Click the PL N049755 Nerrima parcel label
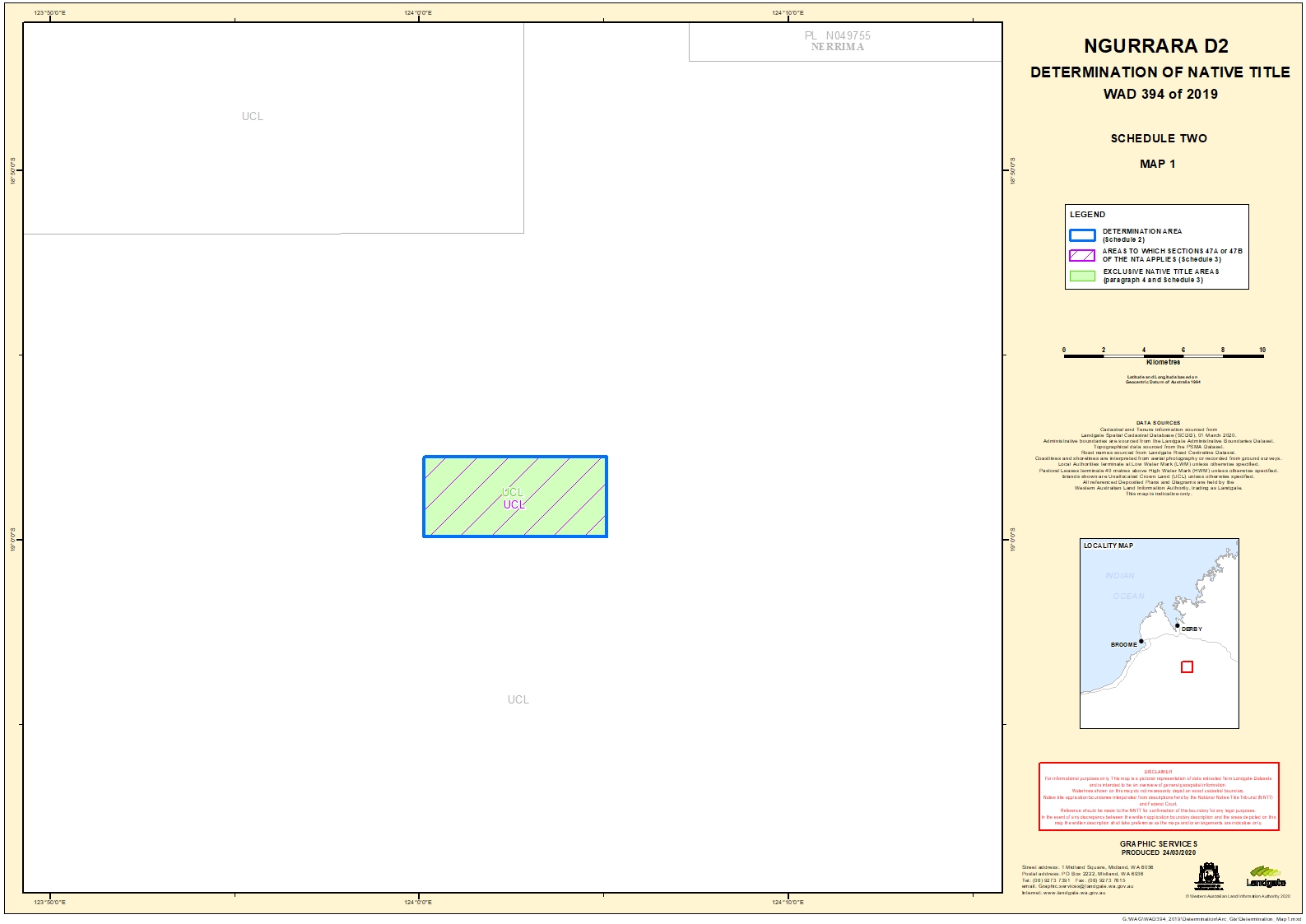This screenshot has height=924, width=1306. pyautogui.click(x=837, y=41)
